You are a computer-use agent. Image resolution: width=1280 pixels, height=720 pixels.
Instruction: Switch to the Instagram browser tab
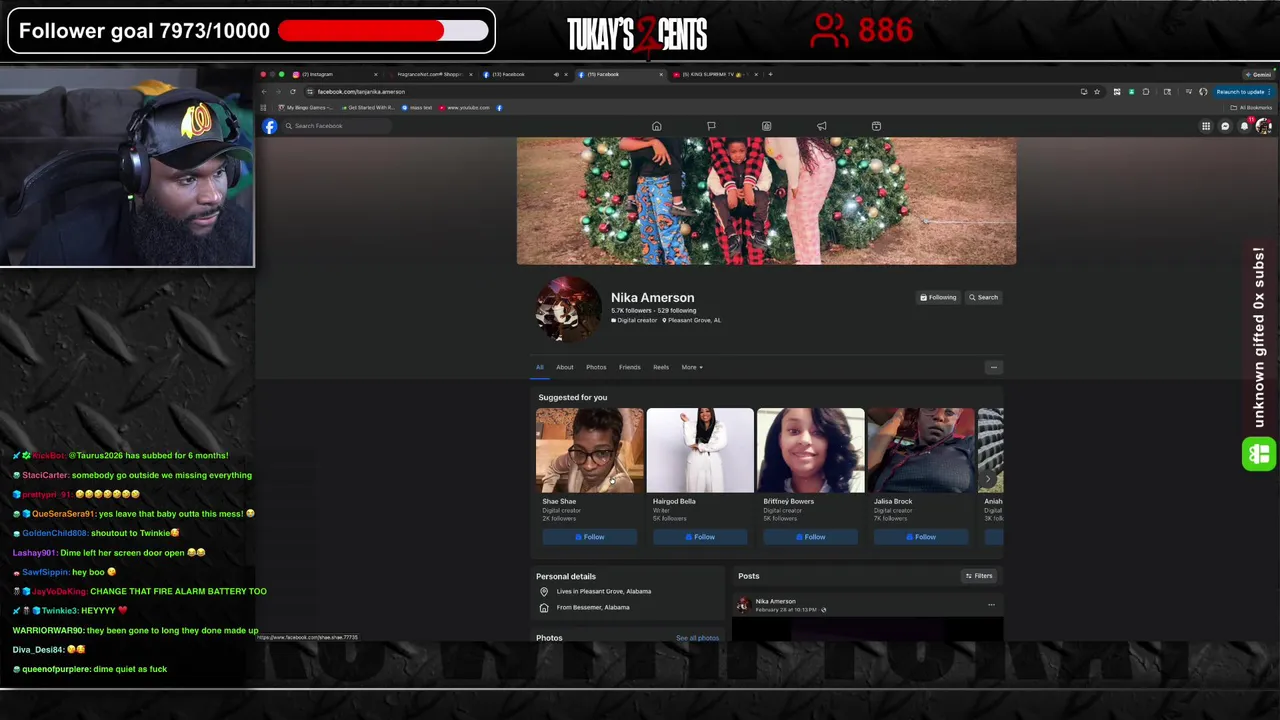tap(333, 74)
